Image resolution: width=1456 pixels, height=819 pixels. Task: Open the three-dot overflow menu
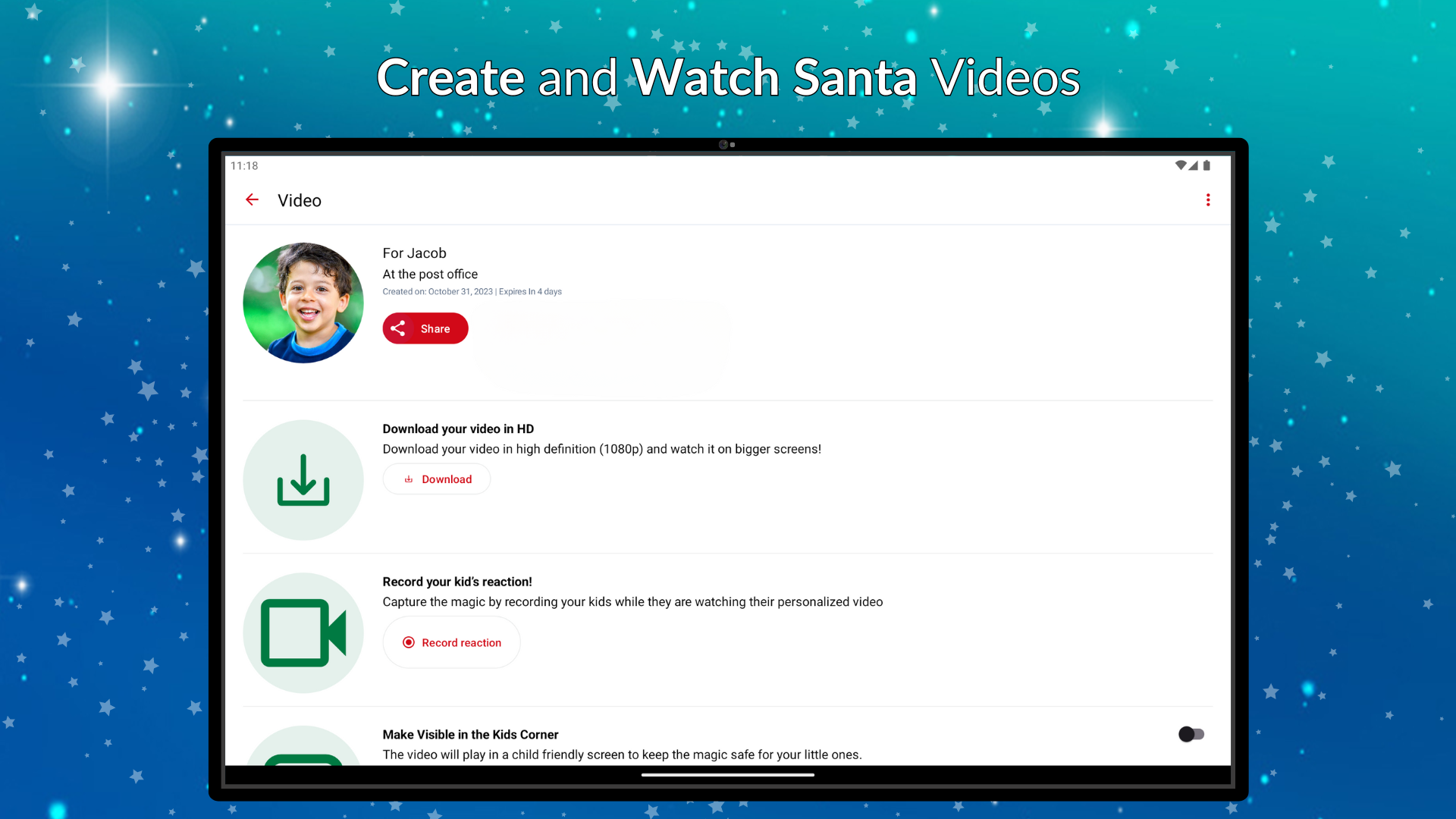[x=1207, y=199]
